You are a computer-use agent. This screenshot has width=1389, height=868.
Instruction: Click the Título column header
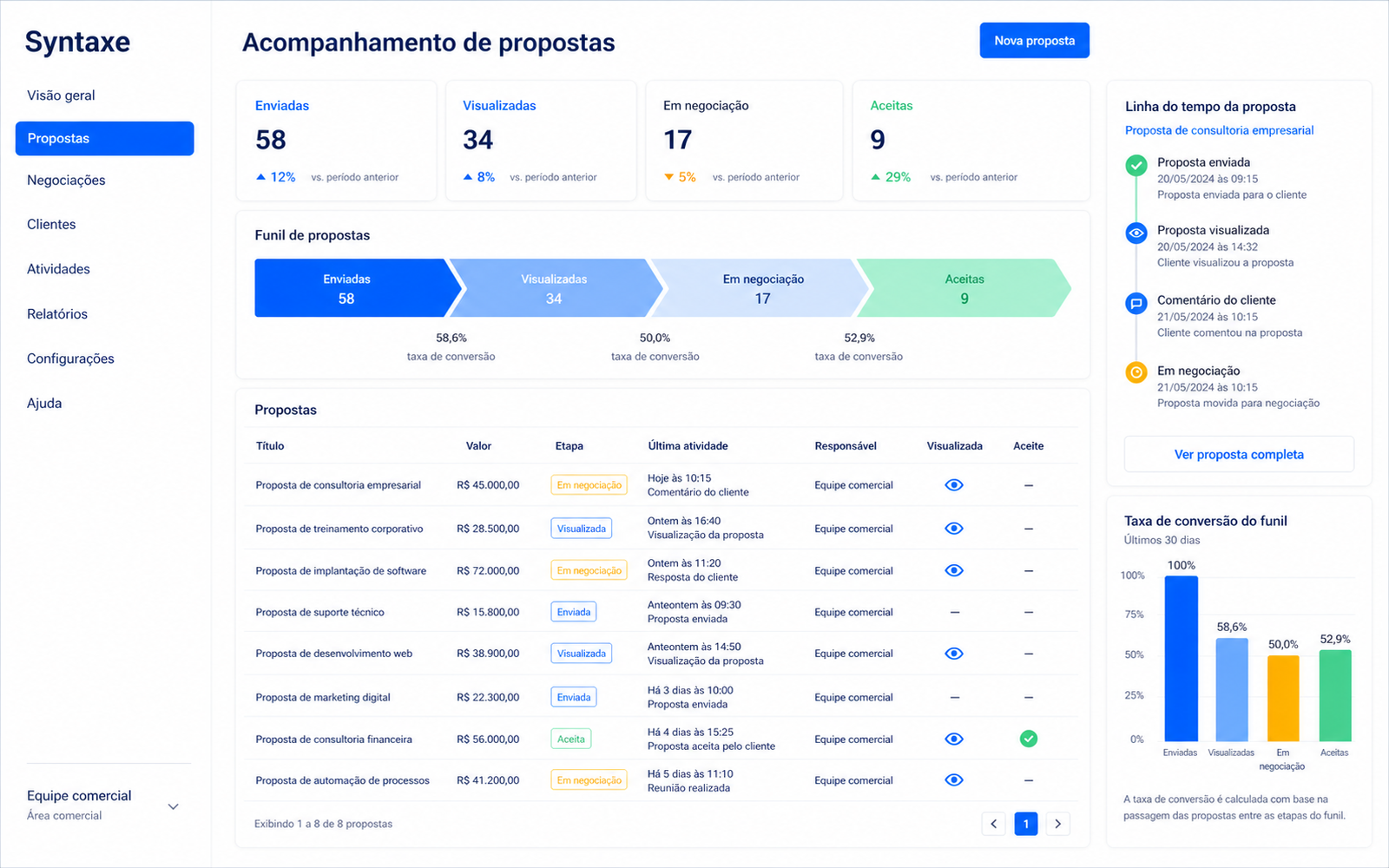(270, 446)
